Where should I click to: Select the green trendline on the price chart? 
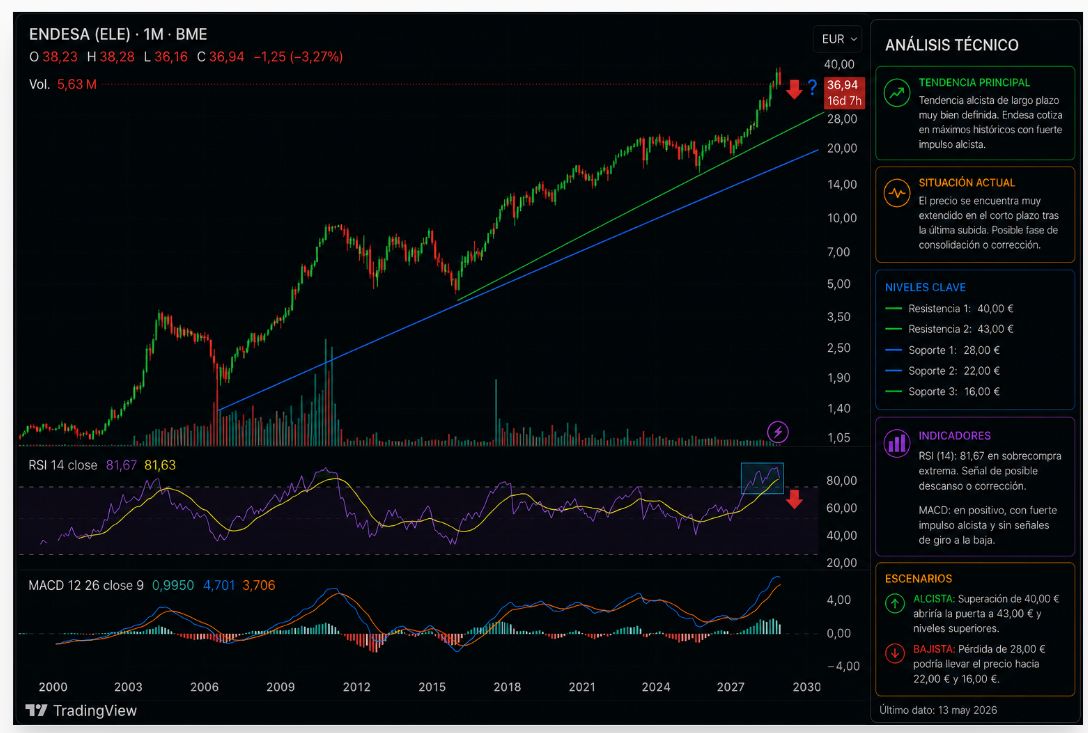coord(638,206)
